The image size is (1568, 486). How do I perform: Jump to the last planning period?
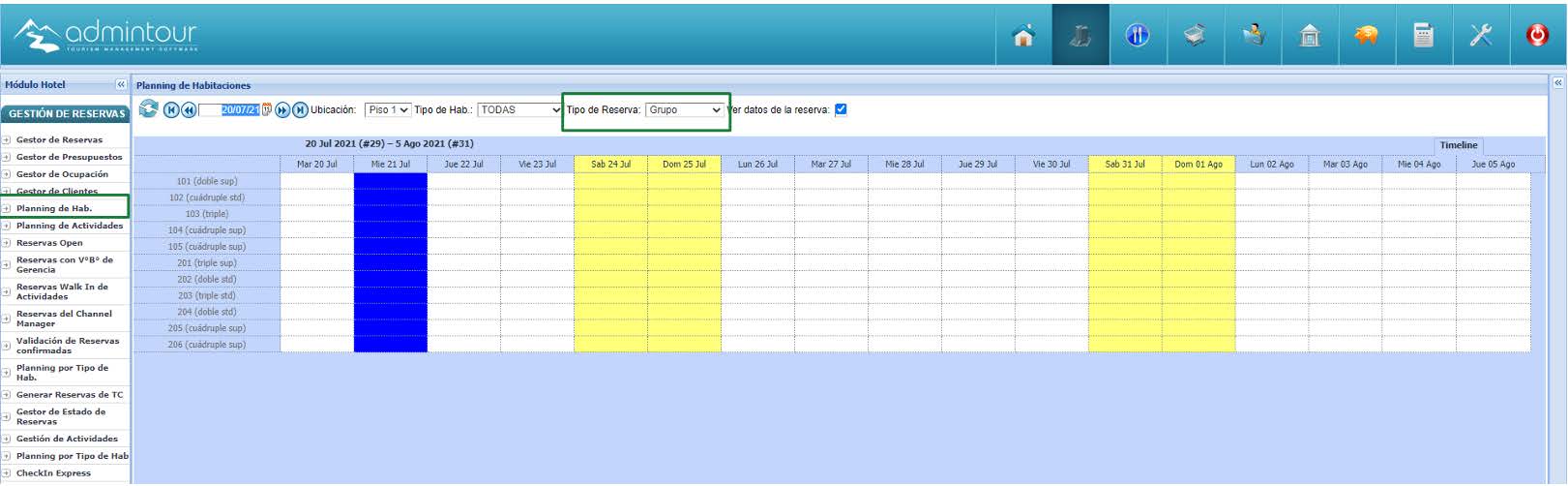pyautogui.click(x=300, y=110)
